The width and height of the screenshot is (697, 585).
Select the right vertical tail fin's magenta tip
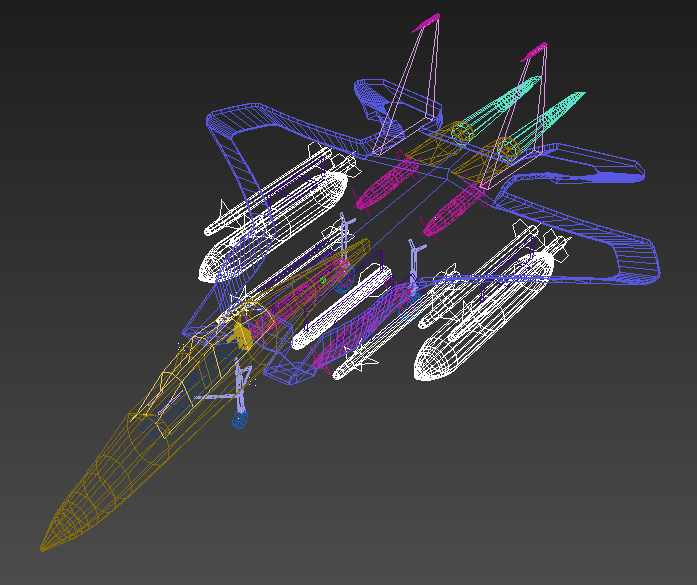537,49
